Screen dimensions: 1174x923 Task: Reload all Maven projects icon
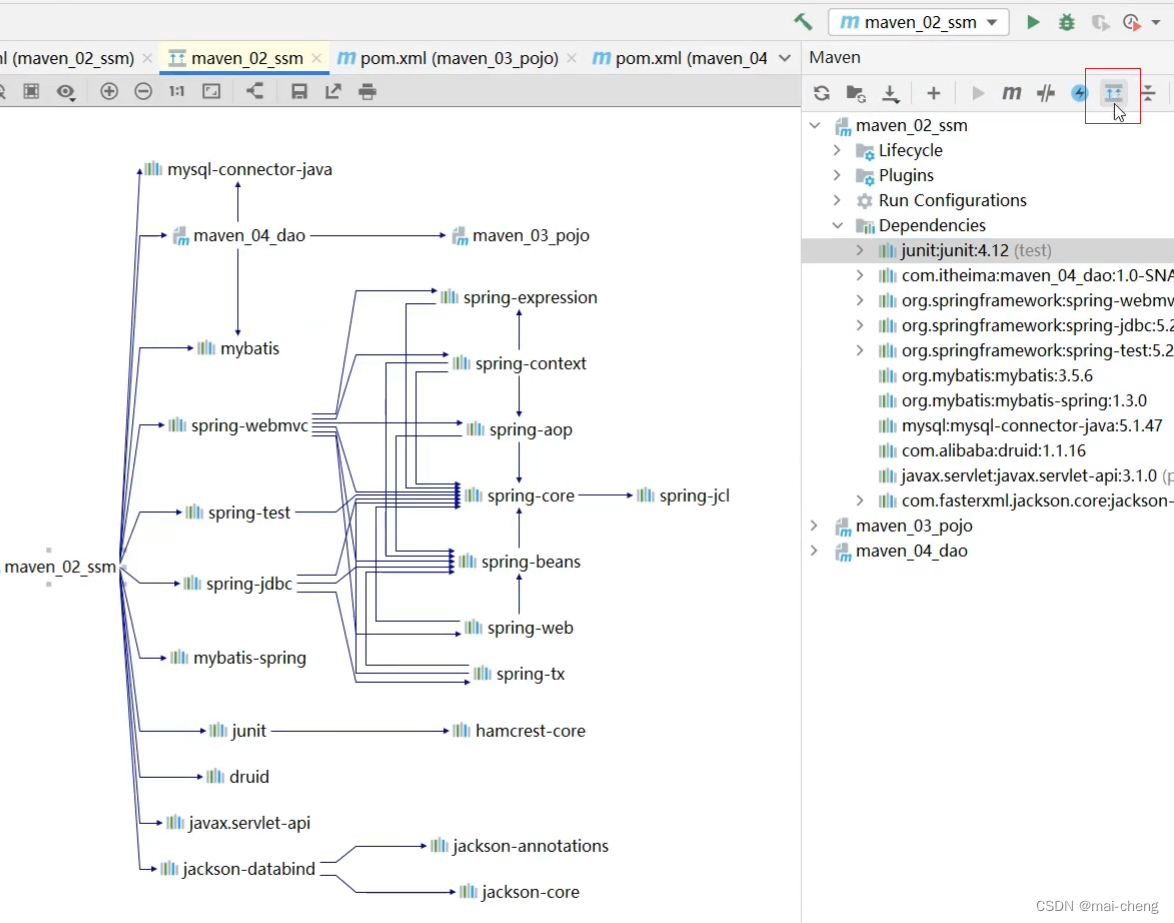click(x=821, y=93)
